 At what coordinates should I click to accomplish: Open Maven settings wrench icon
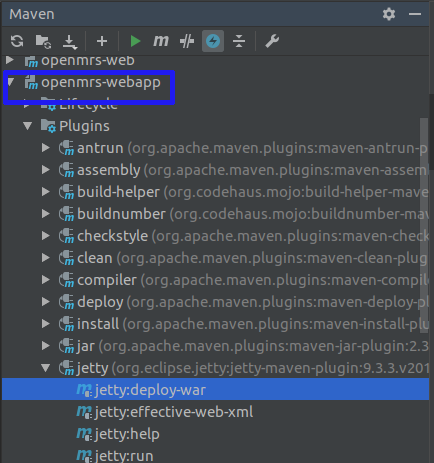tap(272, 41)
